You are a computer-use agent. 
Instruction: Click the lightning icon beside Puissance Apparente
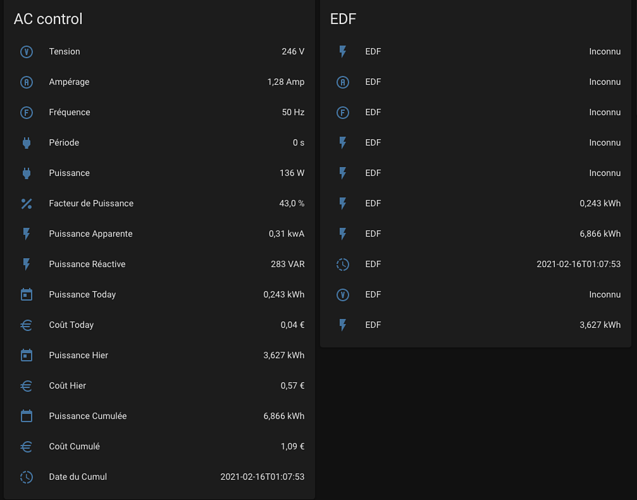coord(26,234)
